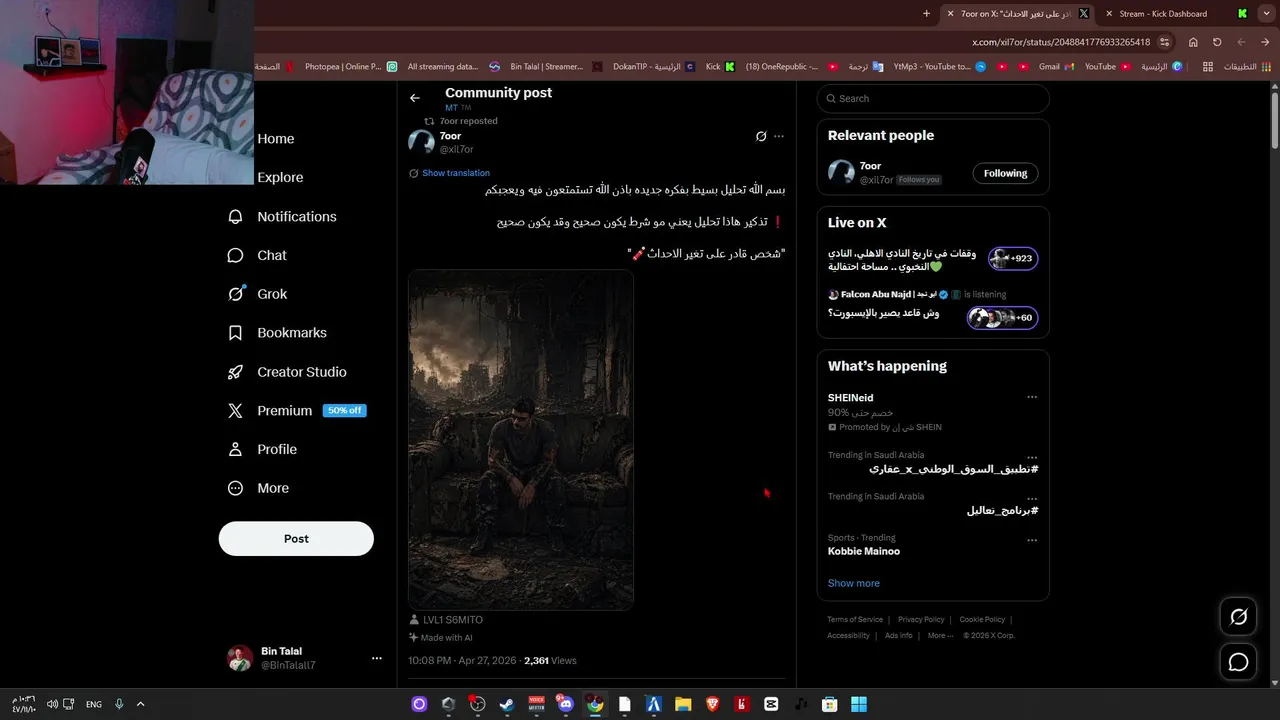Open a new browser tab
1280x720 pixels.
926,14
